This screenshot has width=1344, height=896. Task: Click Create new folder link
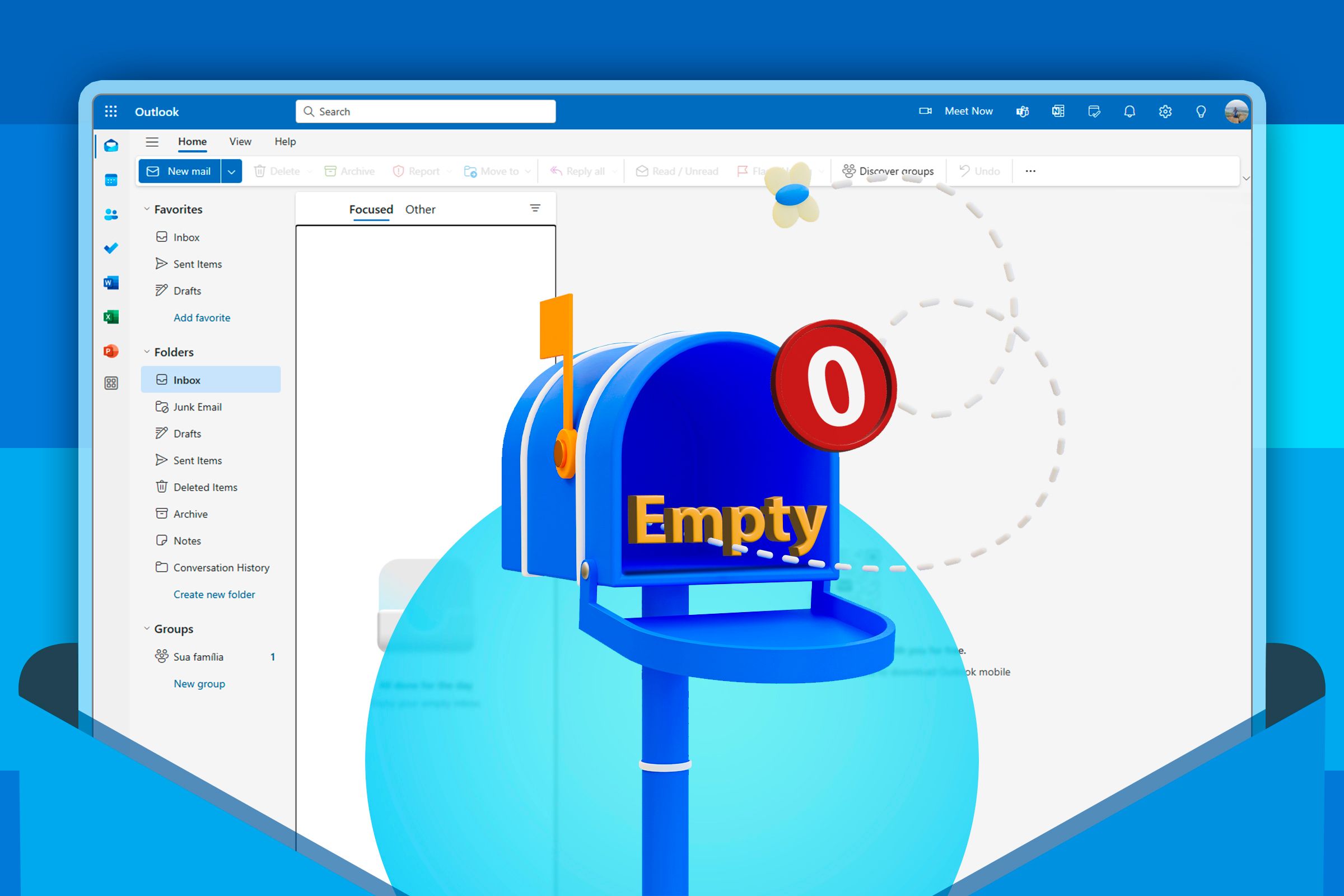[x=214, y=594]
